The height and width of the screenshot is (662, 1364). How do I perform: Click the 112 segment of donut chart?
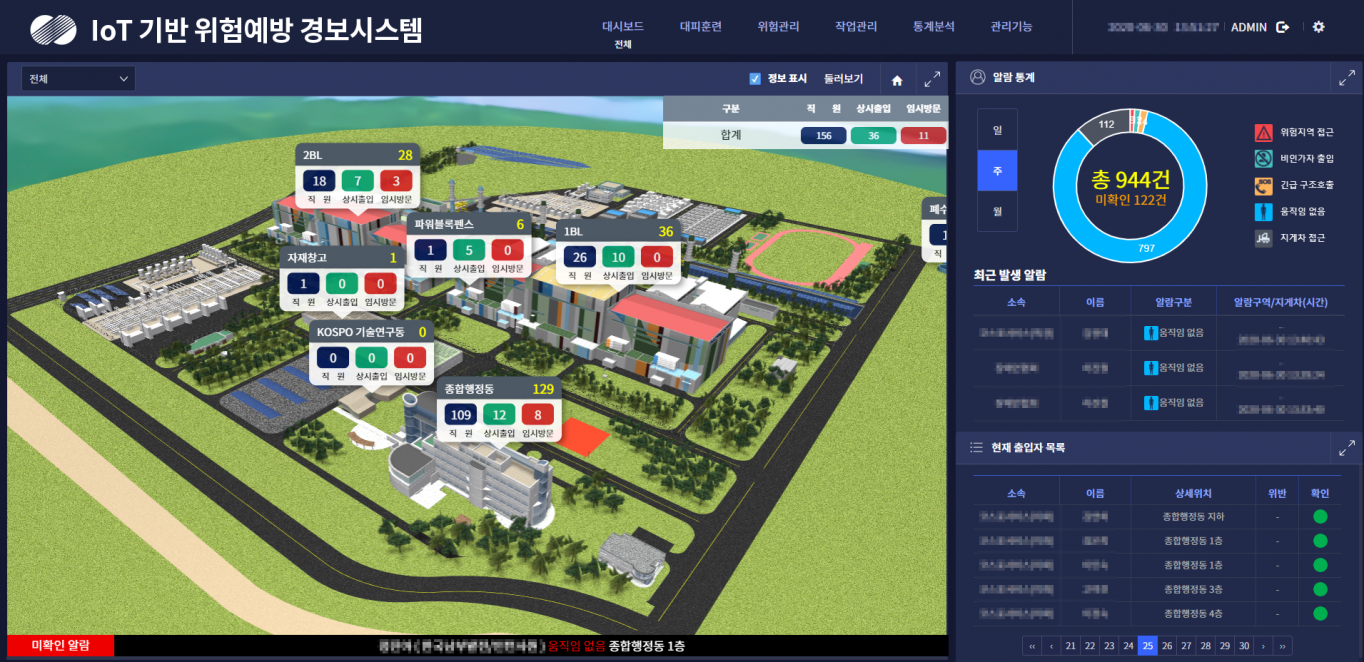pyautogui.click(x=1106, y=124)
